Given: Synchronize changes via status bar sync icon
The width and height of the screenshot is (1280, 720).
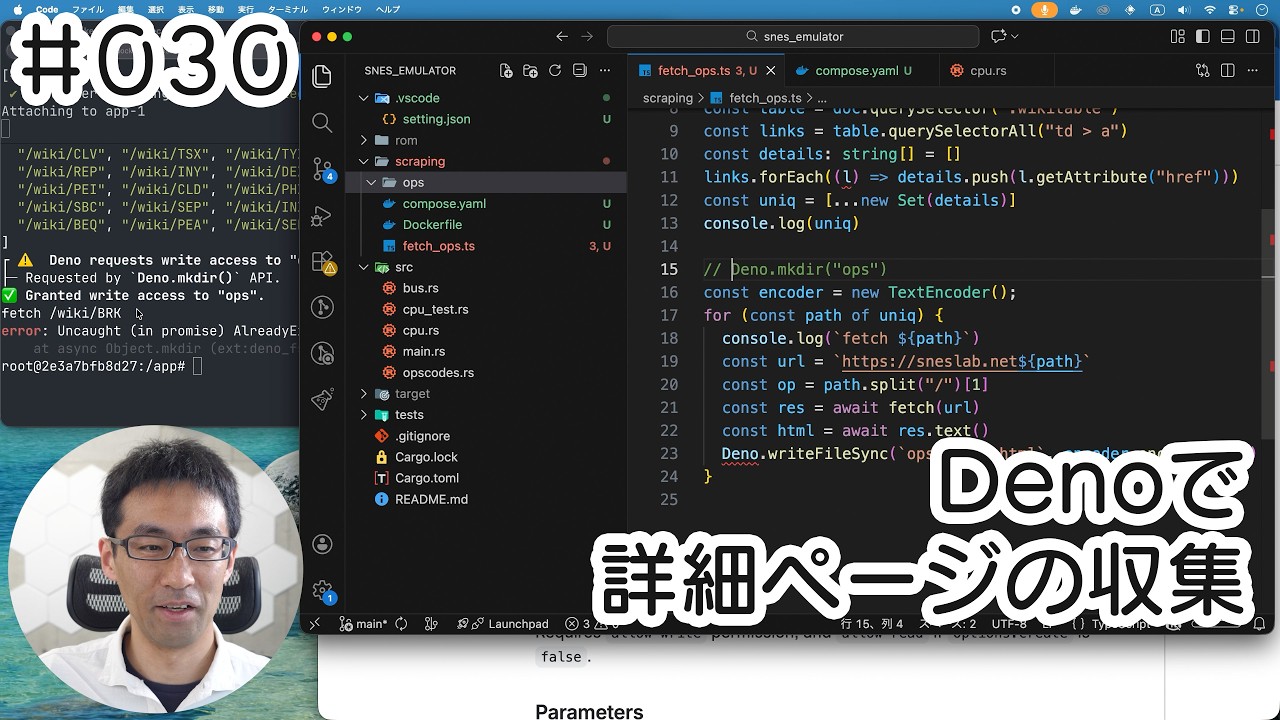Looking at the screenshot, I should point(401,624).
